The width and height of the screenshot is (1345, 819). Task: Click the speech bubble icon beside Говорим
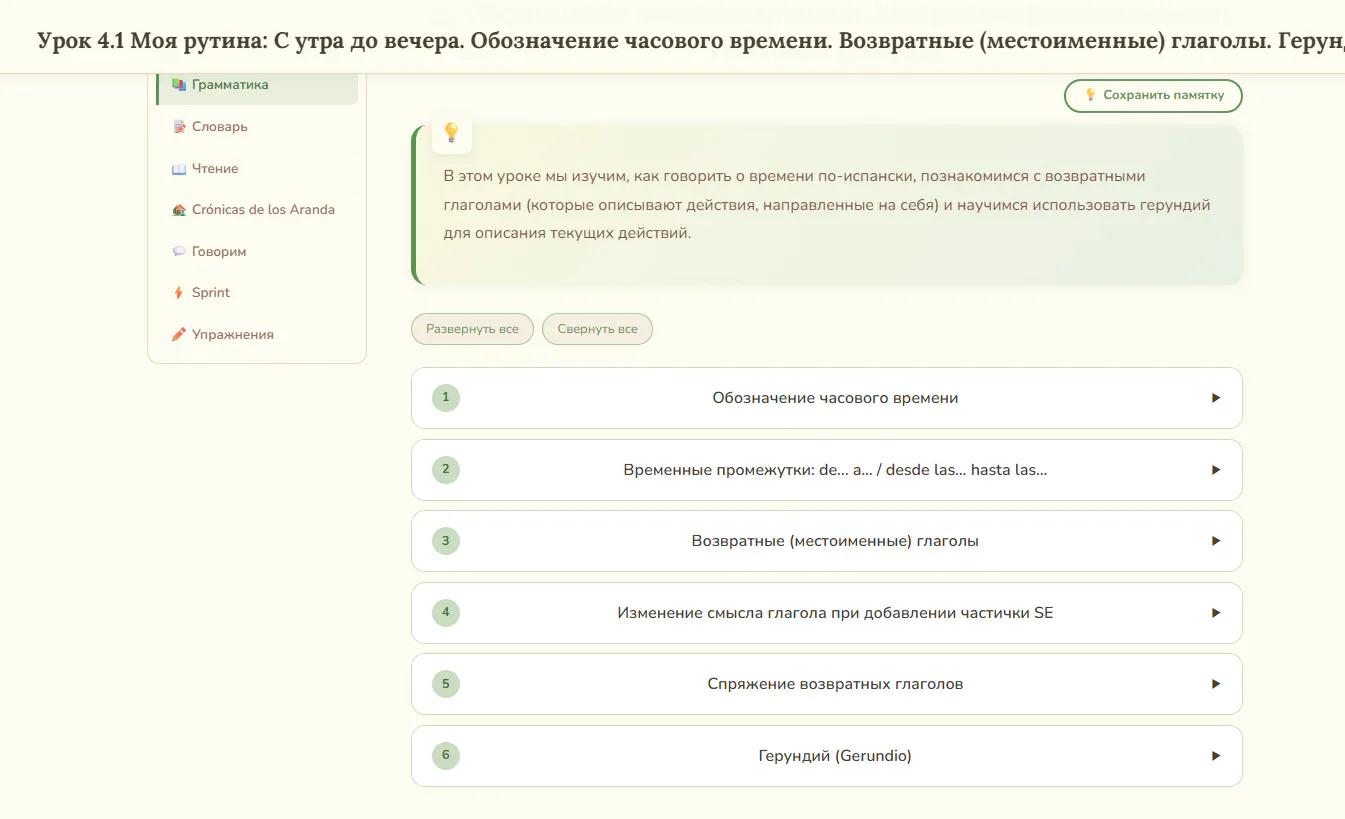179,252
